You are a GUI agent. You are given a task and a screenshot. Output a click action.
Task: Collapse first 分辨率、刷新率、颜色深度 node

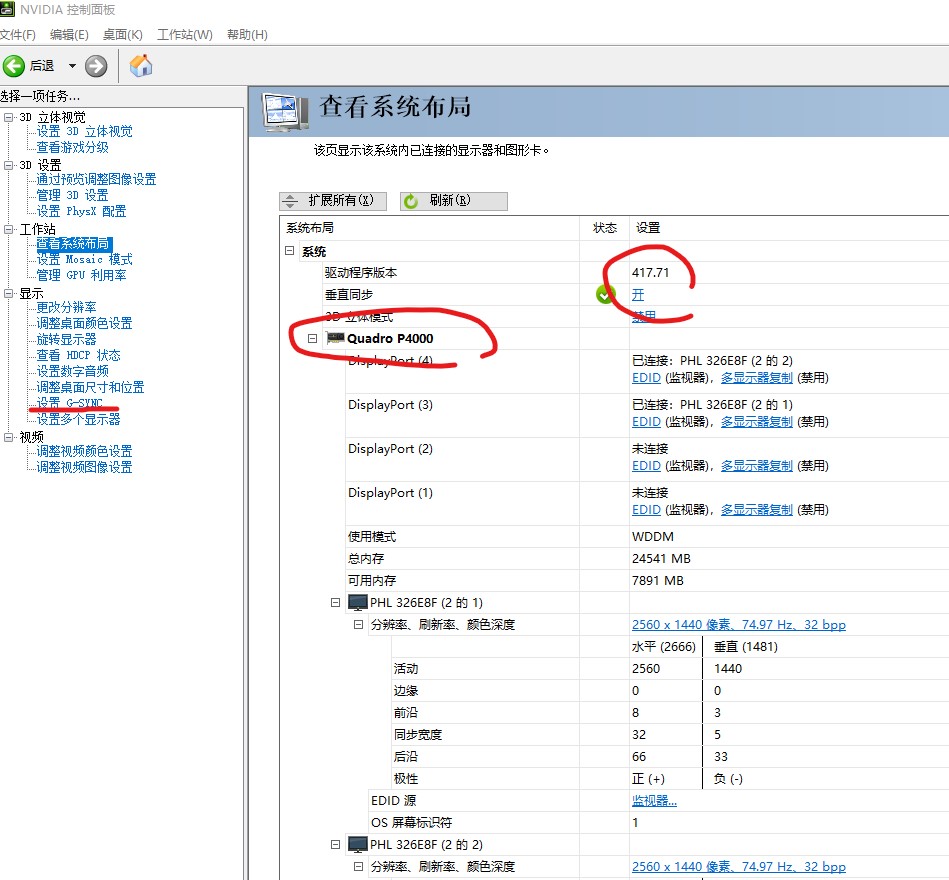(x=358, y=624)
